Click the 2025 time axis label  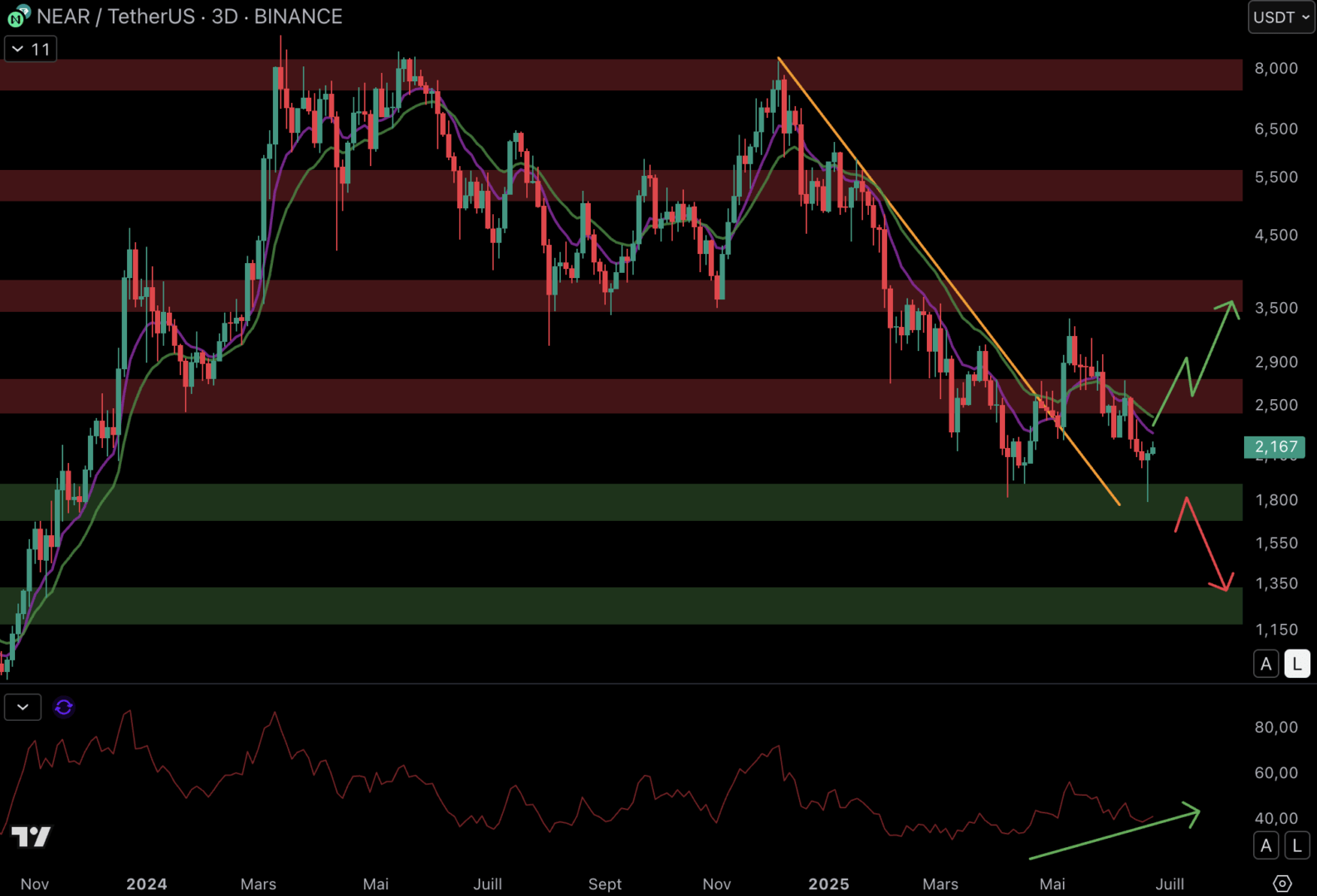coord(829,884)
